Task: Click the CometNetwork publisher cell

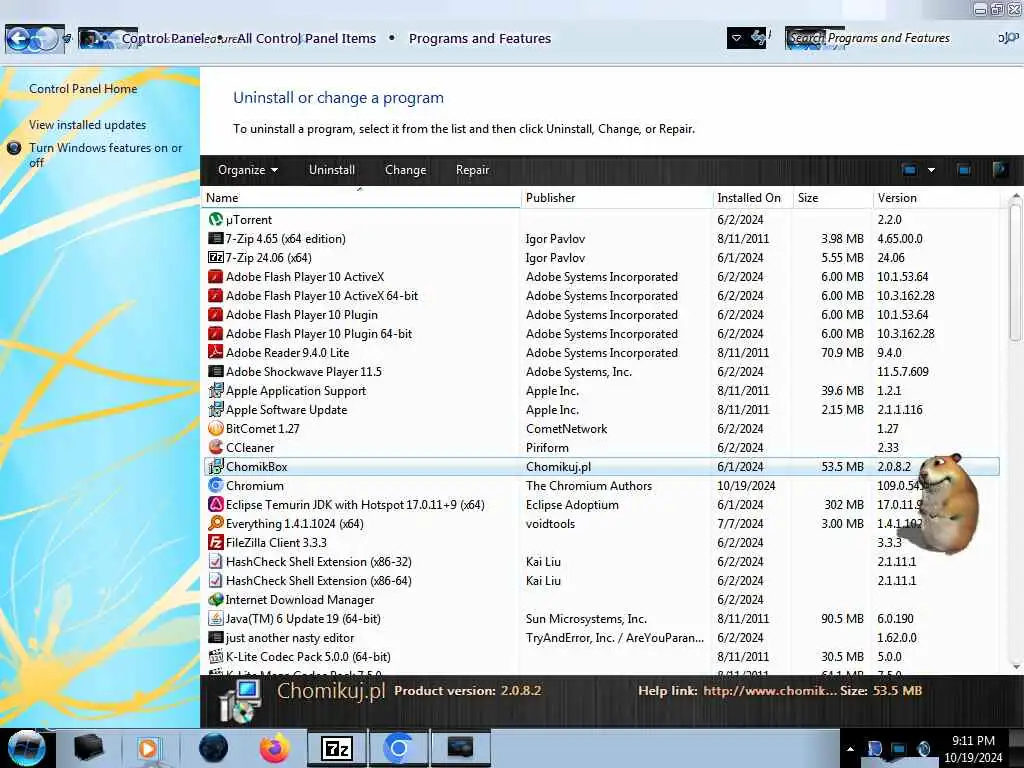Action: coord(566,428)
